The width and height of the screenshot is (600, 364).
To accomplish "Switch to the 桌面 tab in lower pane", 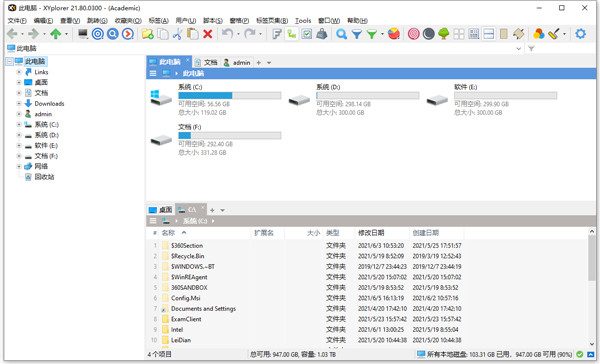I will click(x=161, y=210).
